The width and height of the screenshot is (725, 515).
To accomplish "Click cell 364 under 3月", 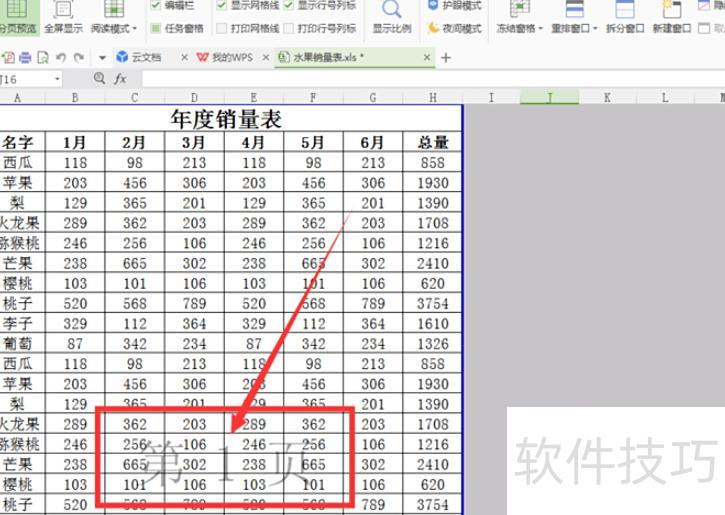I will coord(194,323).
